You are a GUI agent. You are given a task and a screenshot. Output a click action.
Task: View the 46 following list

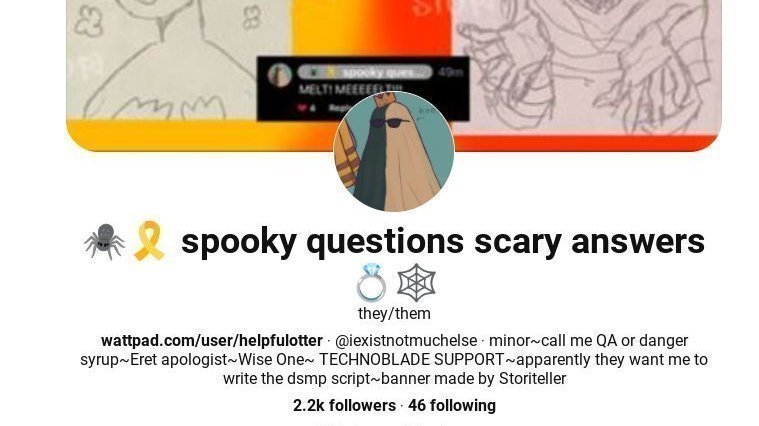click(x=452, y=405)
